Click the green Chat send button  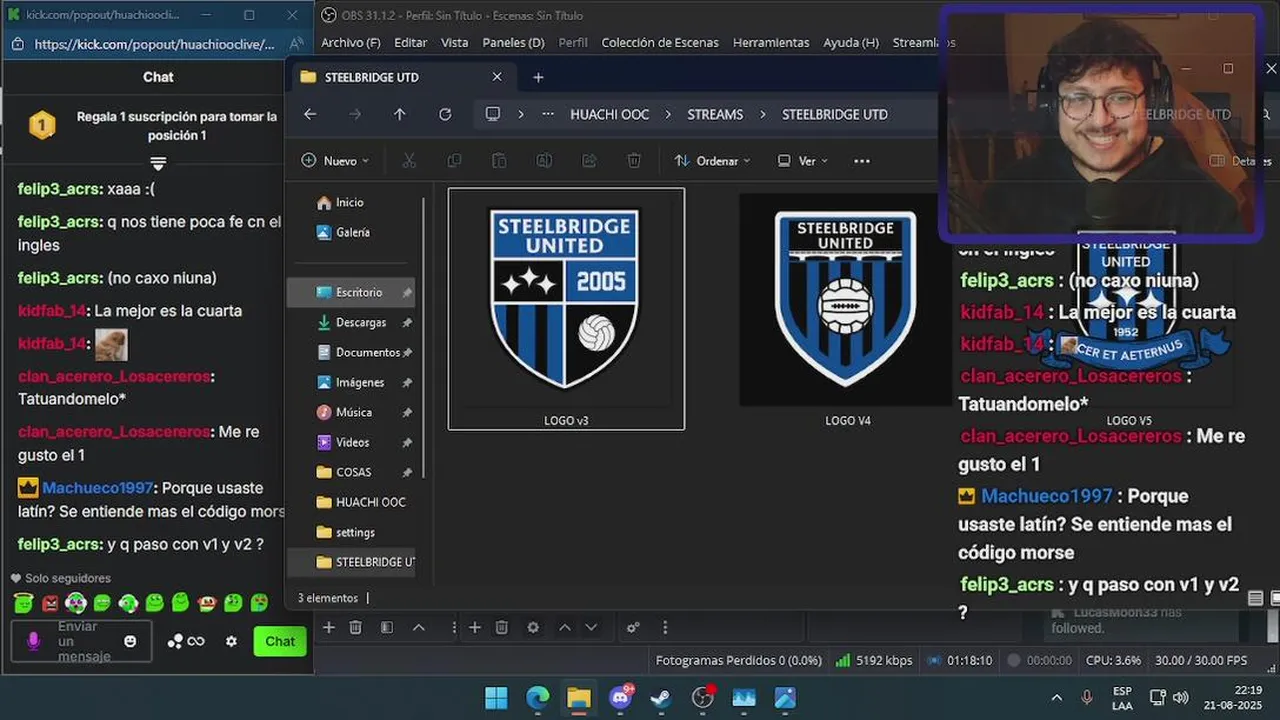280,641
